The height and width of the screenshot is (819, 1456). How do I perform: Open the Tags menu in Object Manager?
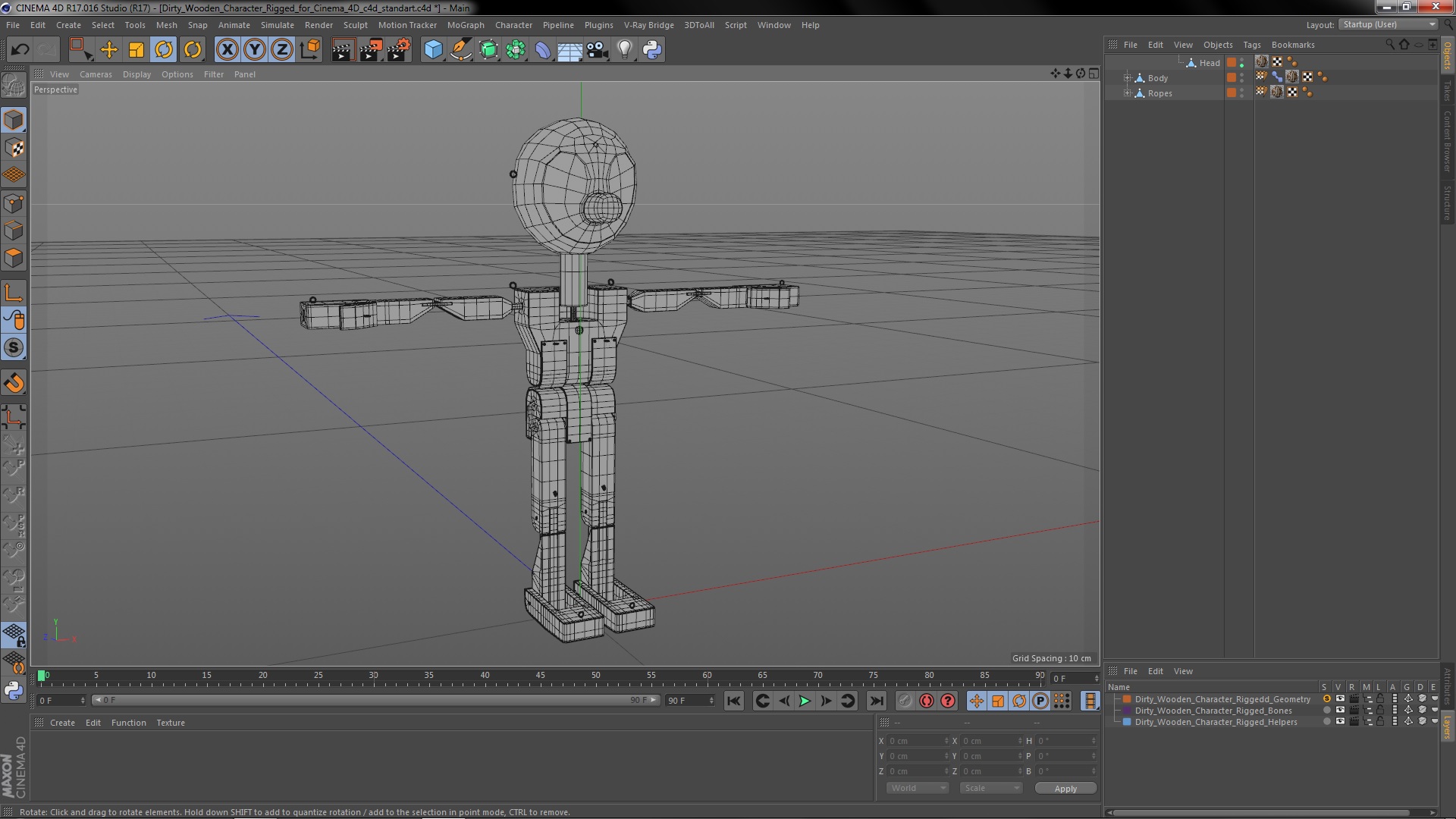tap(1251, 45)
